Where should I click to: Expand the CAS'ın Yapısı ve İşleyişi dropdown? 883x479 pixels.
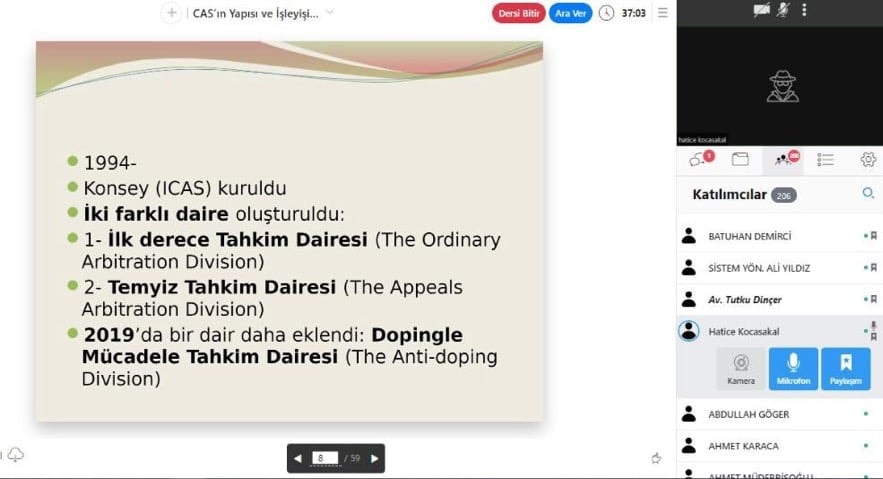pyautogui.click(x=330, y=12)
